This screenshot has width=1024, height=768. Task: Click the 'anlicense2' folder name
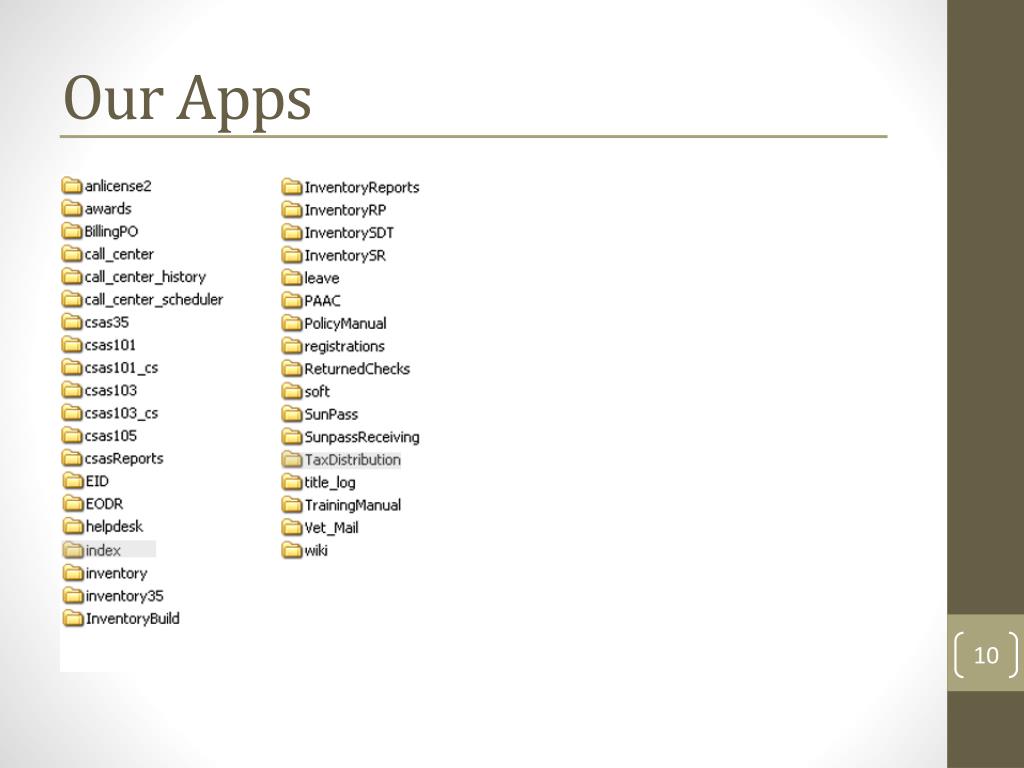point(118,186)
